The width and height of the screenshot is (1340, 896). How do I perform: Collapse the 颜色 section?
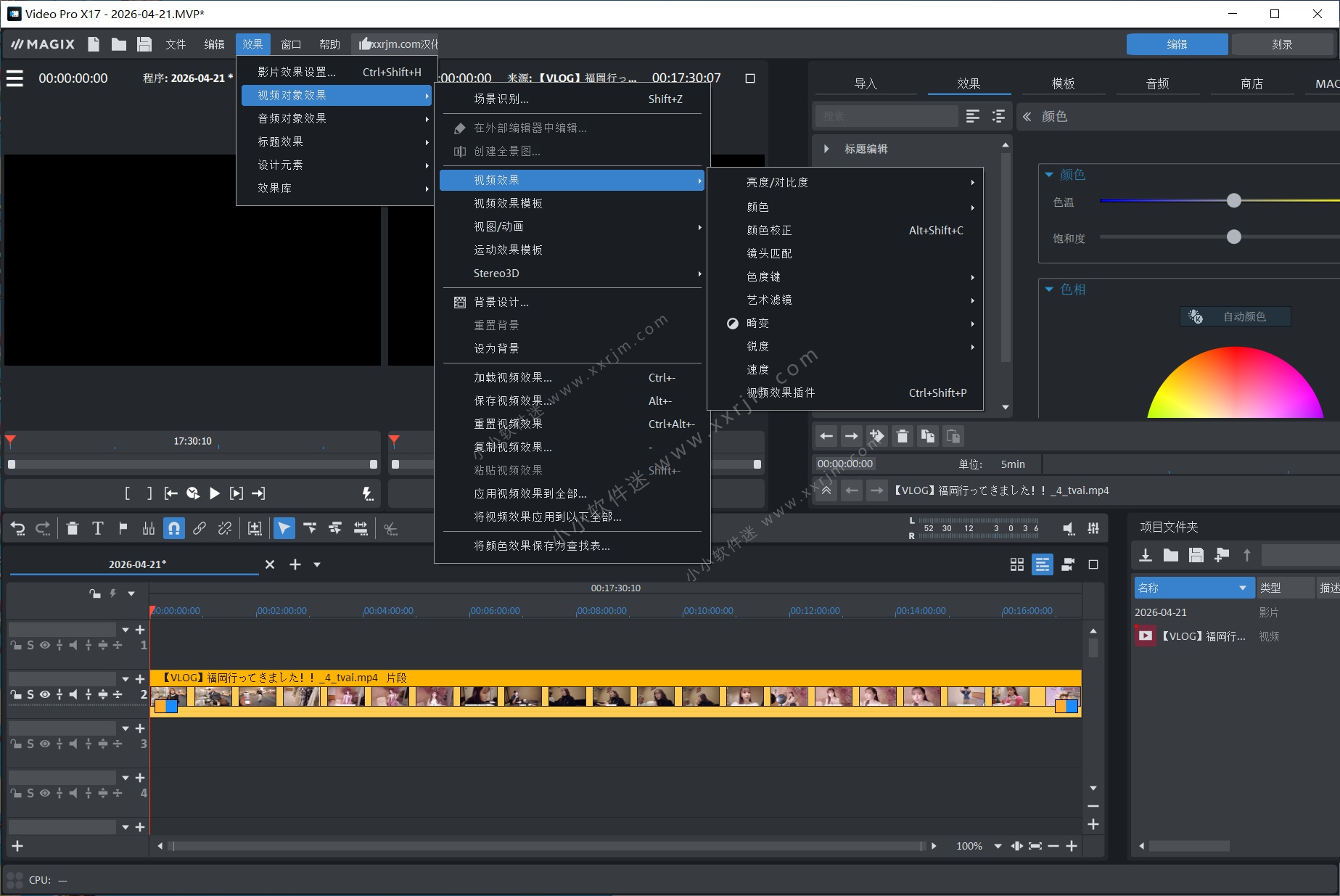[x=1049, y=175]
